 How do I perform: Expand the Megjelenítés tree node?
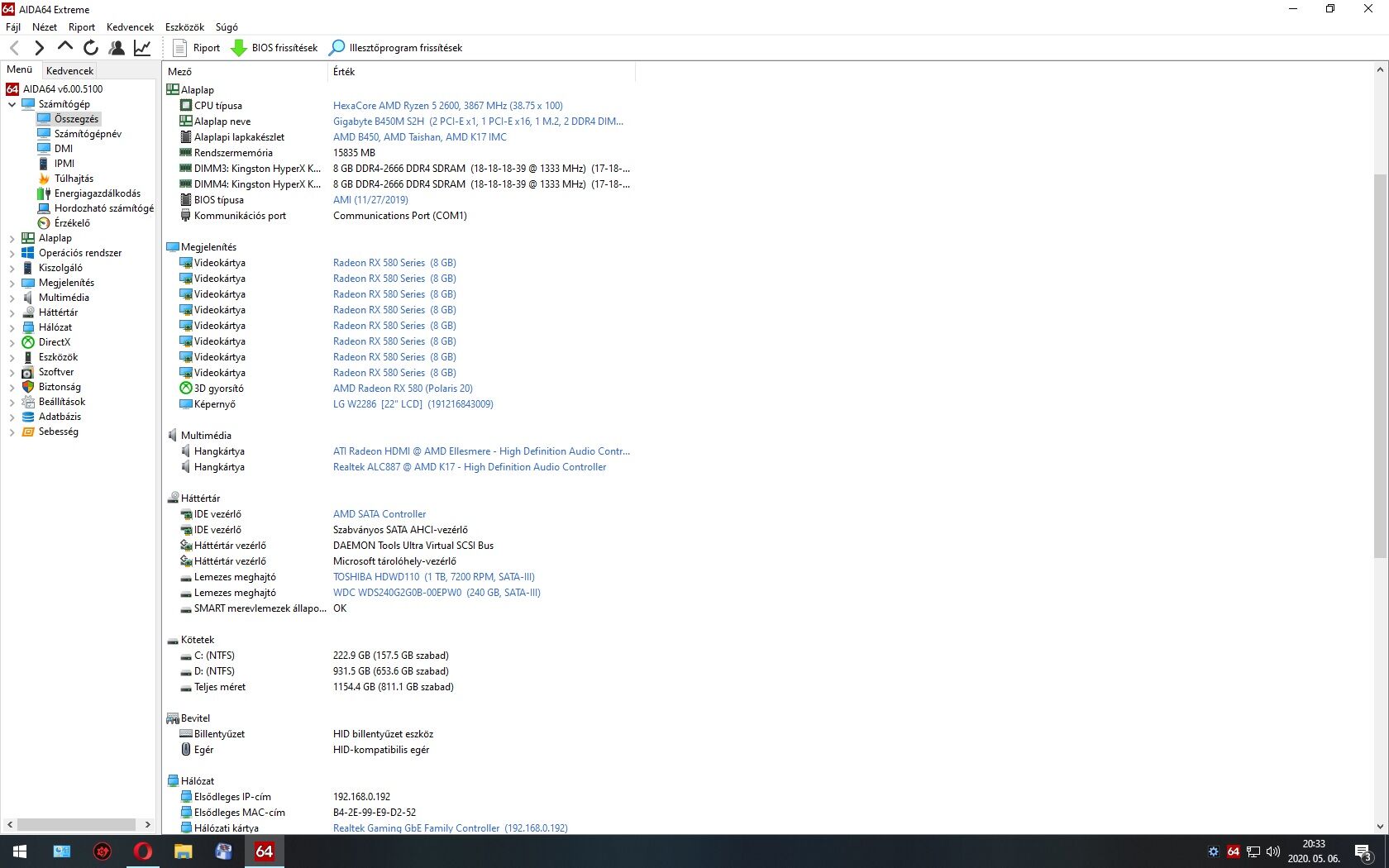pos(12,283)
